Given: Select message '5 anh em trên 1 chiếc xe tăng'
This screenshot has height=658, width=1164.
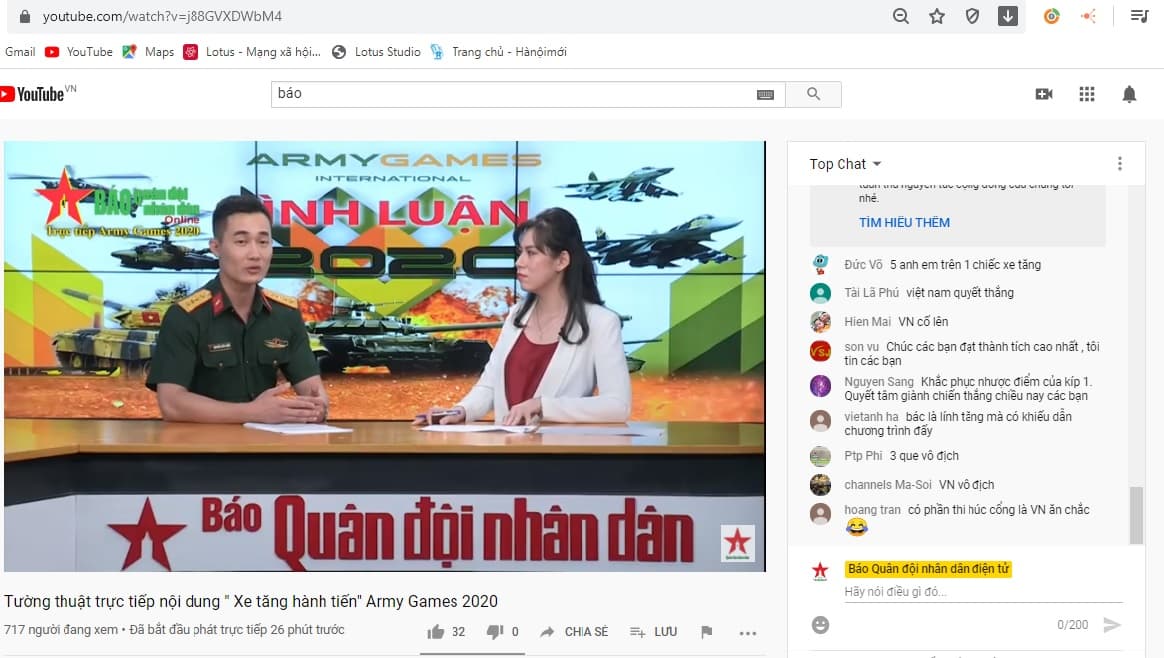Looking at the screenshot, I should 965,264.
